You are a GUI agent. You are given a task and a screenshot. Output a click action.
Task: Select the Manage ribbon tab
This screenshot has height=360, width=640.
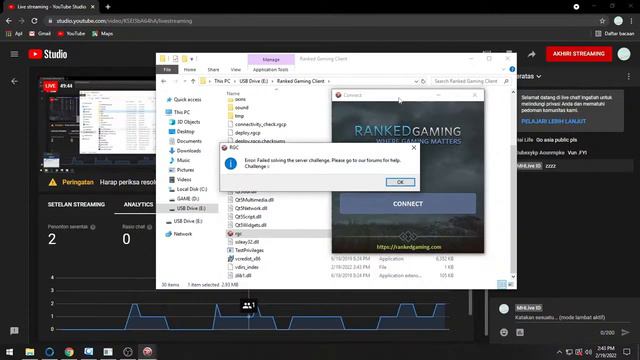271,60
